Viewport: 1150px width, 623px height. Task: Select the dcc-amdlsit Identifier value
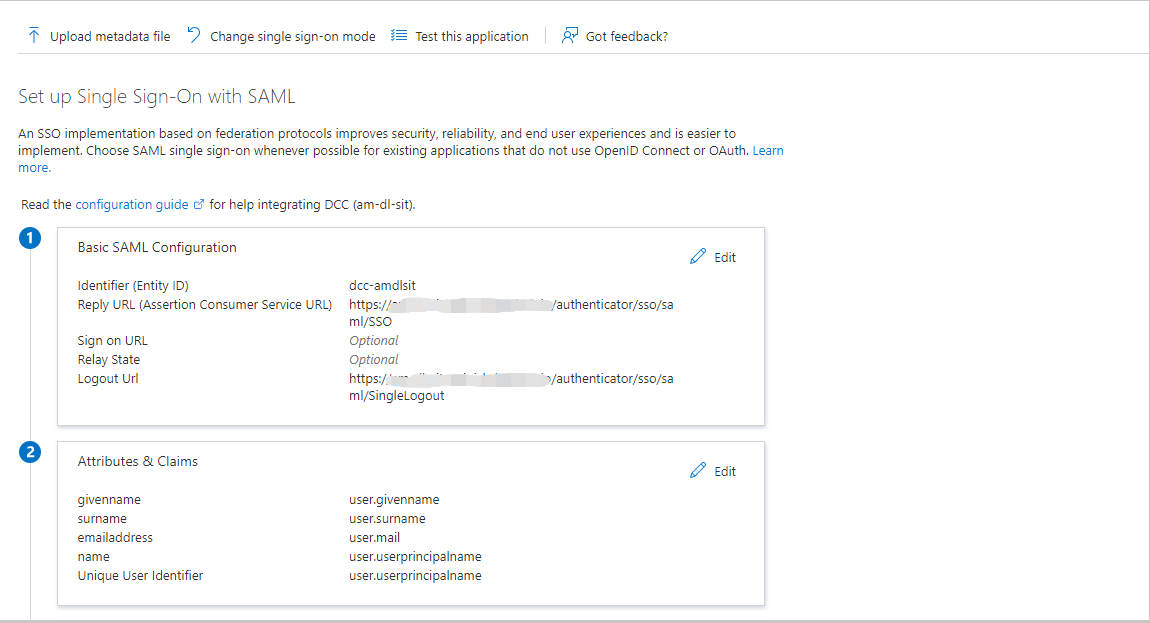pyautogui.click(x=381, y=285)
